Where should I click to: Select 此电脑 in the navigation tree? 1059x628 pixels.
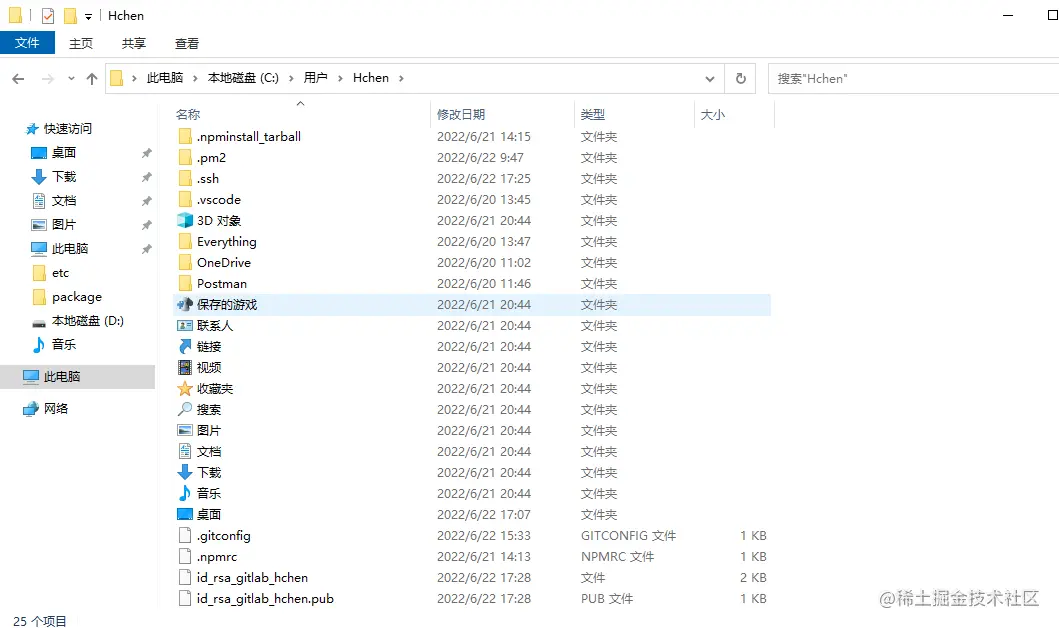click(78, 377)
